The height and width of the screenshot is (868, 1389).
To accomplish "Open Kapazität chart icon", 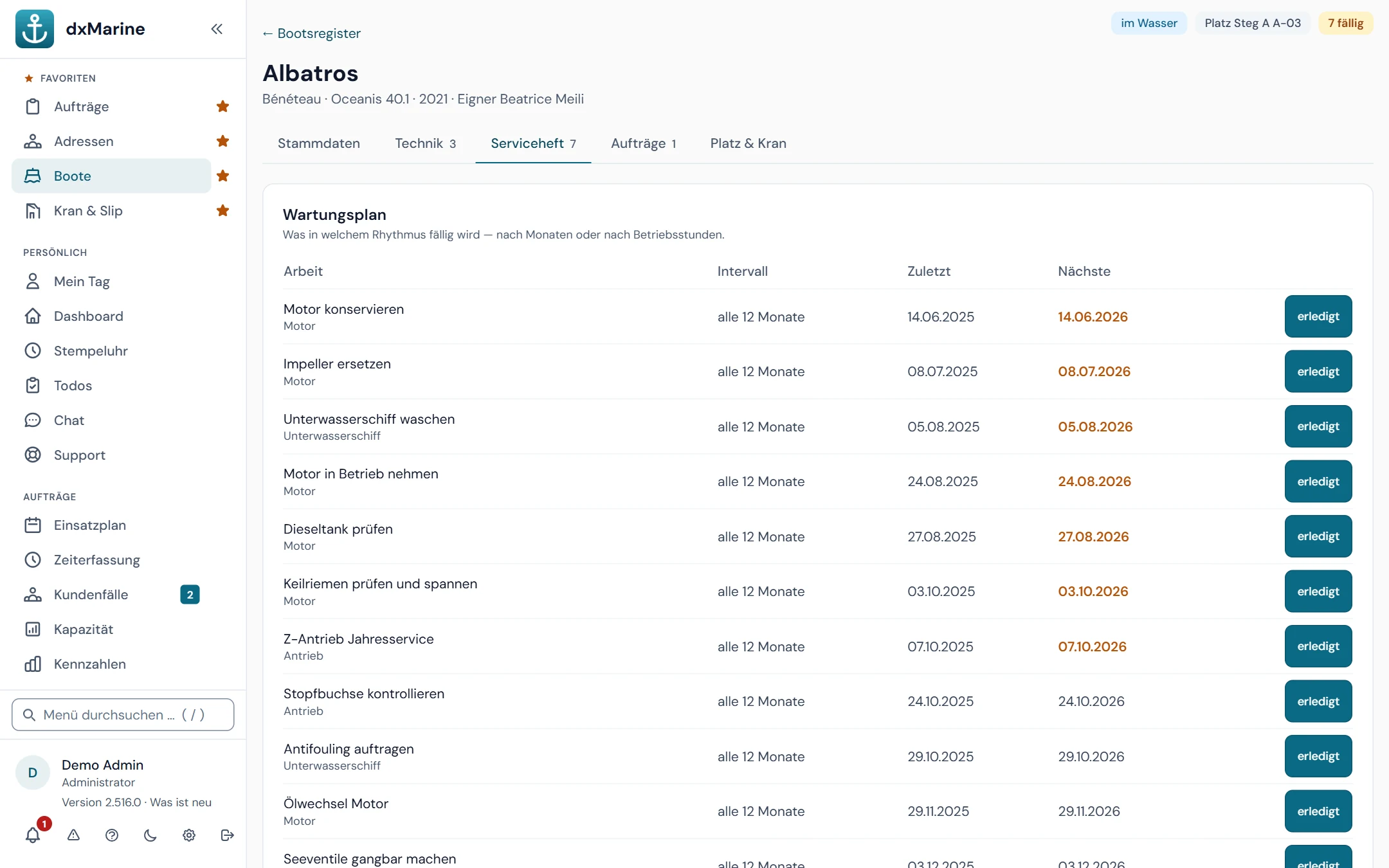I will tap(33, 629).
